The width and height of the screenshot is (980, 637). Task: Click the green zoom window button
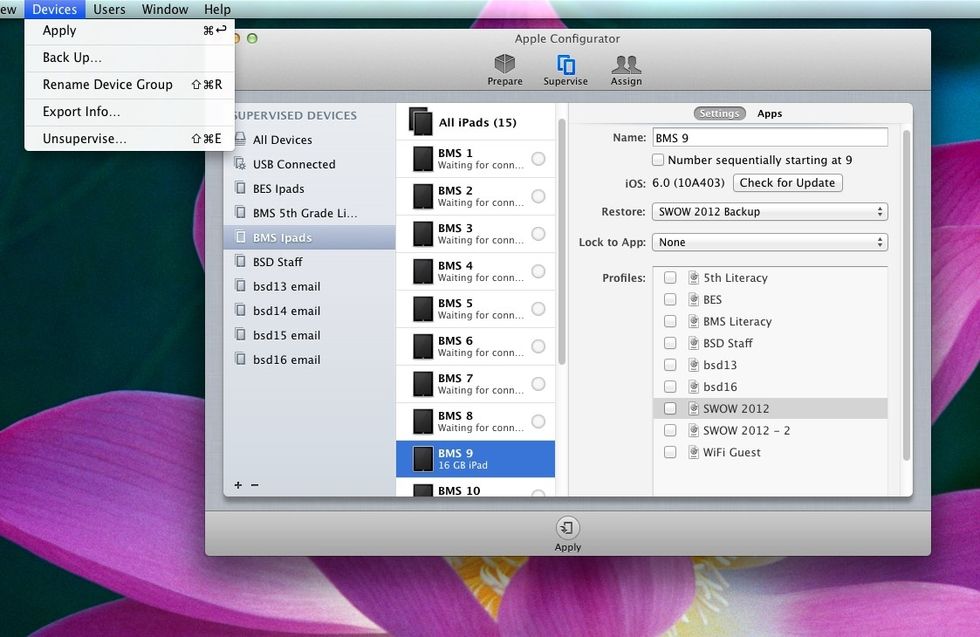click(x=252, y=38)
